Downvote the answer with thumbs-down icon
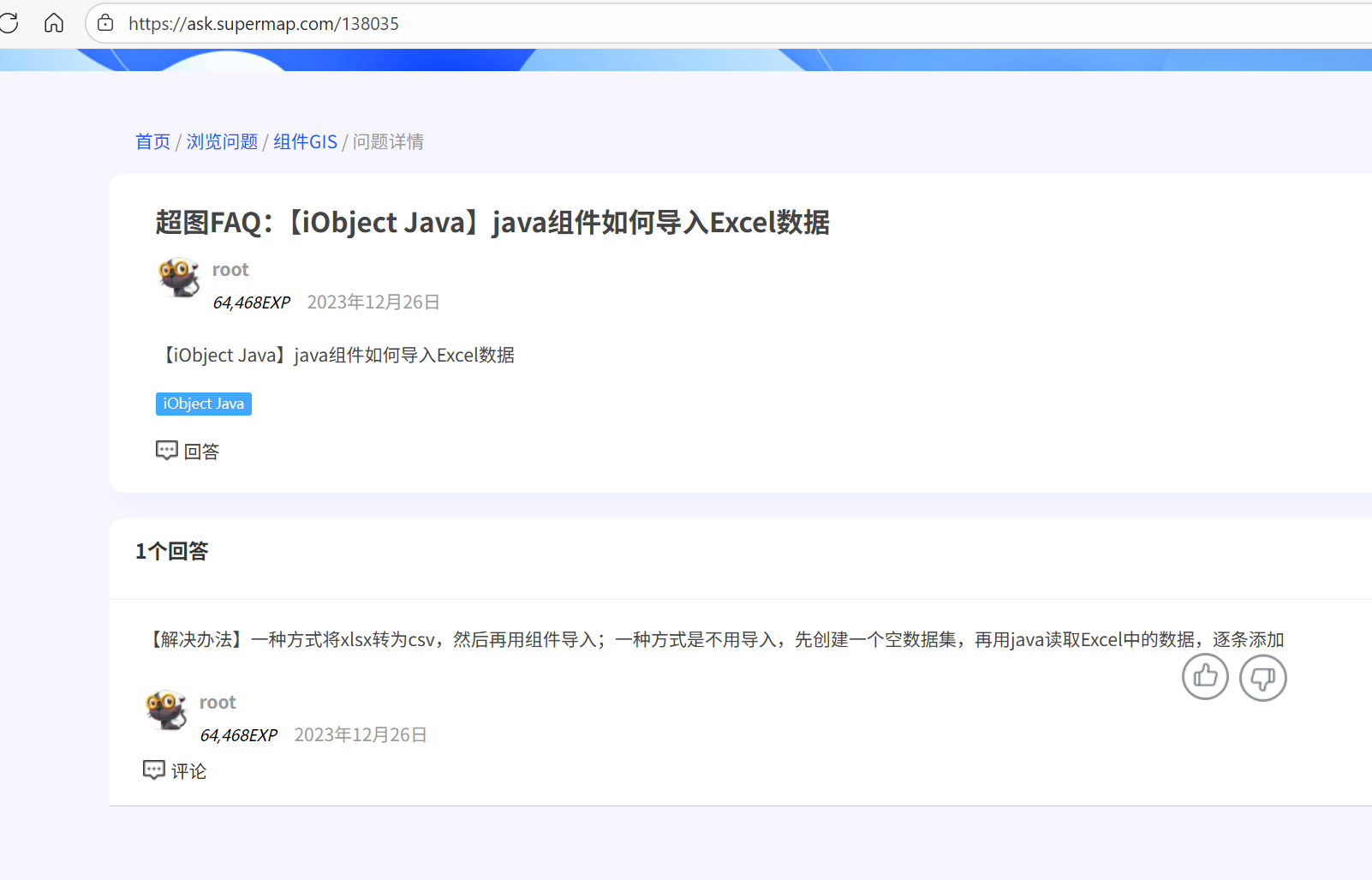 1263,678
